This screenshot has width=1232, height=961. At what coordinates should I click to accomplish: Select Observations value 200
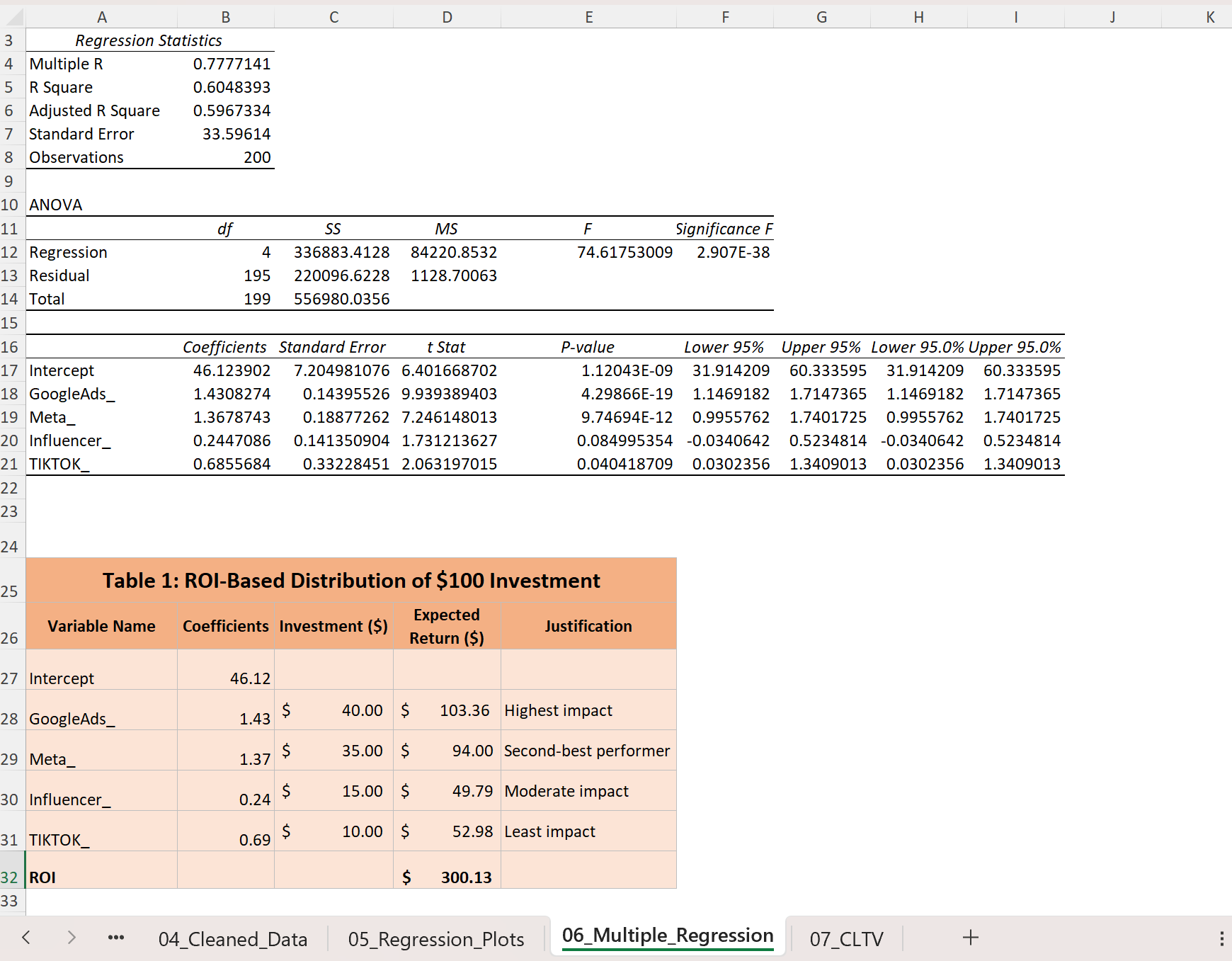[x=226, y=157]
